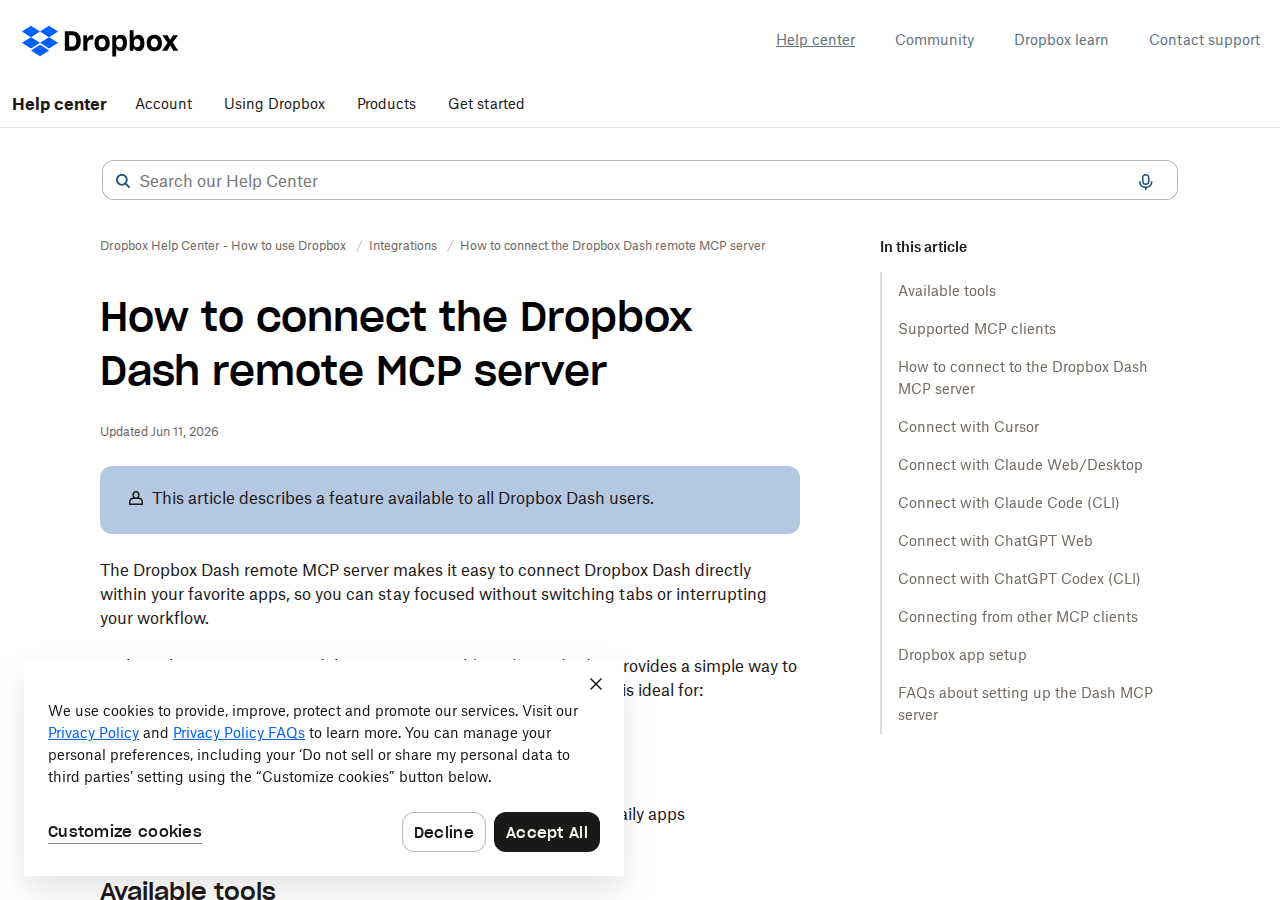Open Contact support
This screenshot has width=1280, height=900.
1205,40
